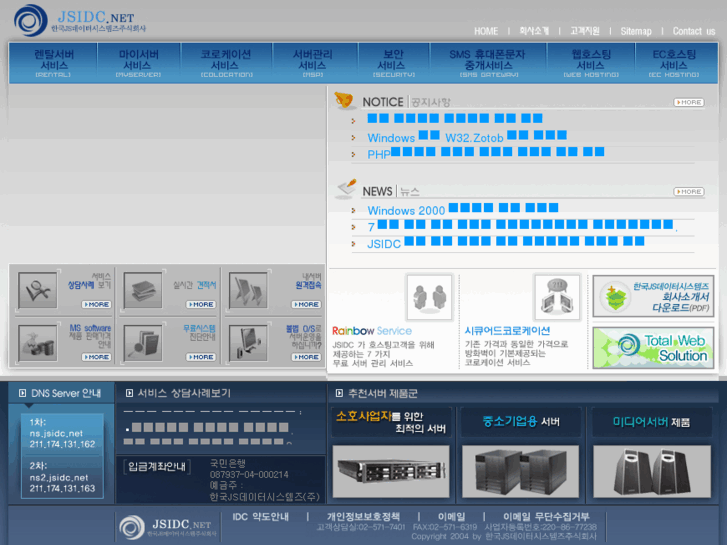Open the news item starting with 7
This screenshot has height=545, width=727.
522,226
